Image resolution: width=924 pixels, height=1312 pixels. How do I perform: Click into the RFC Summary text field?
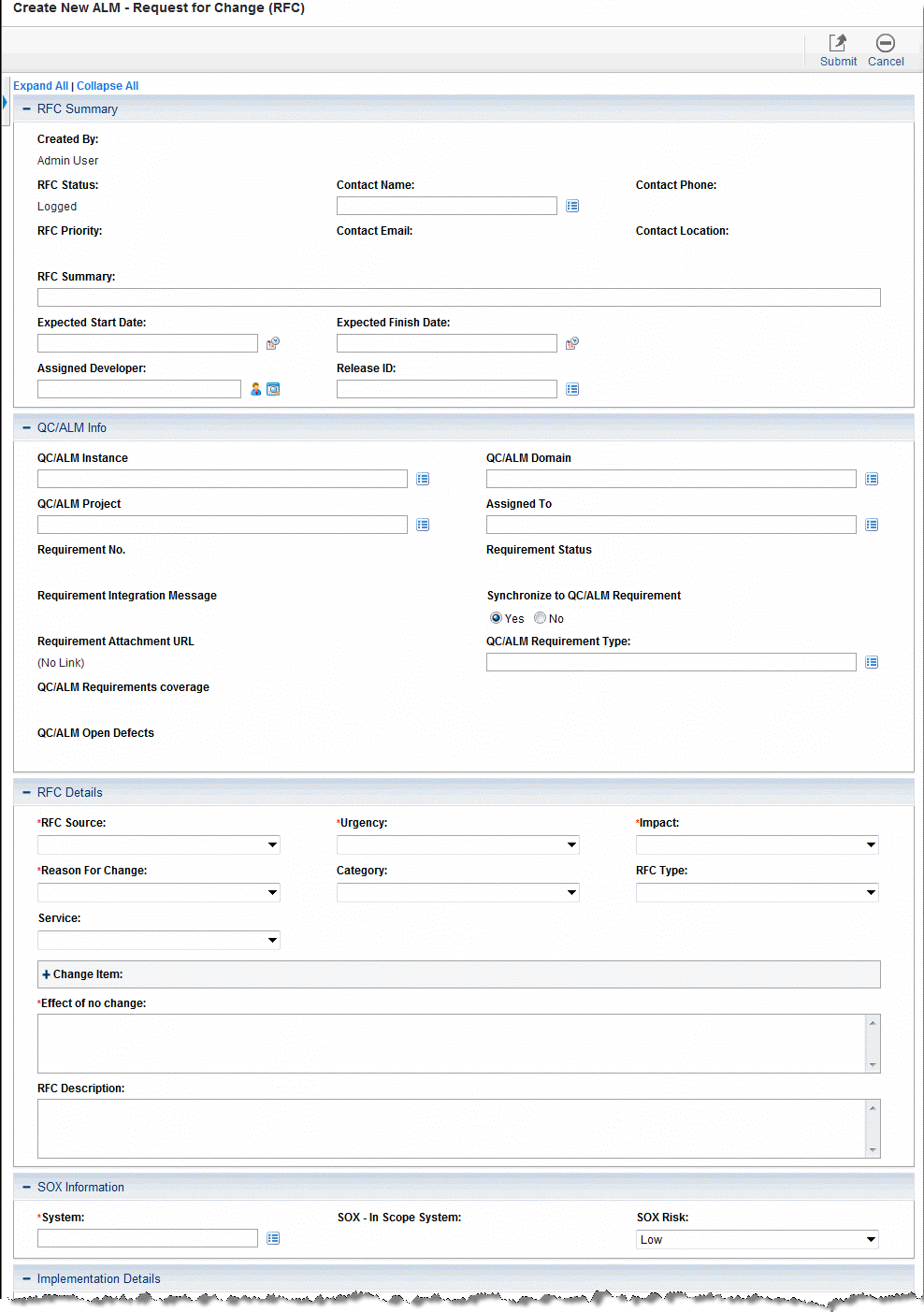458,297
